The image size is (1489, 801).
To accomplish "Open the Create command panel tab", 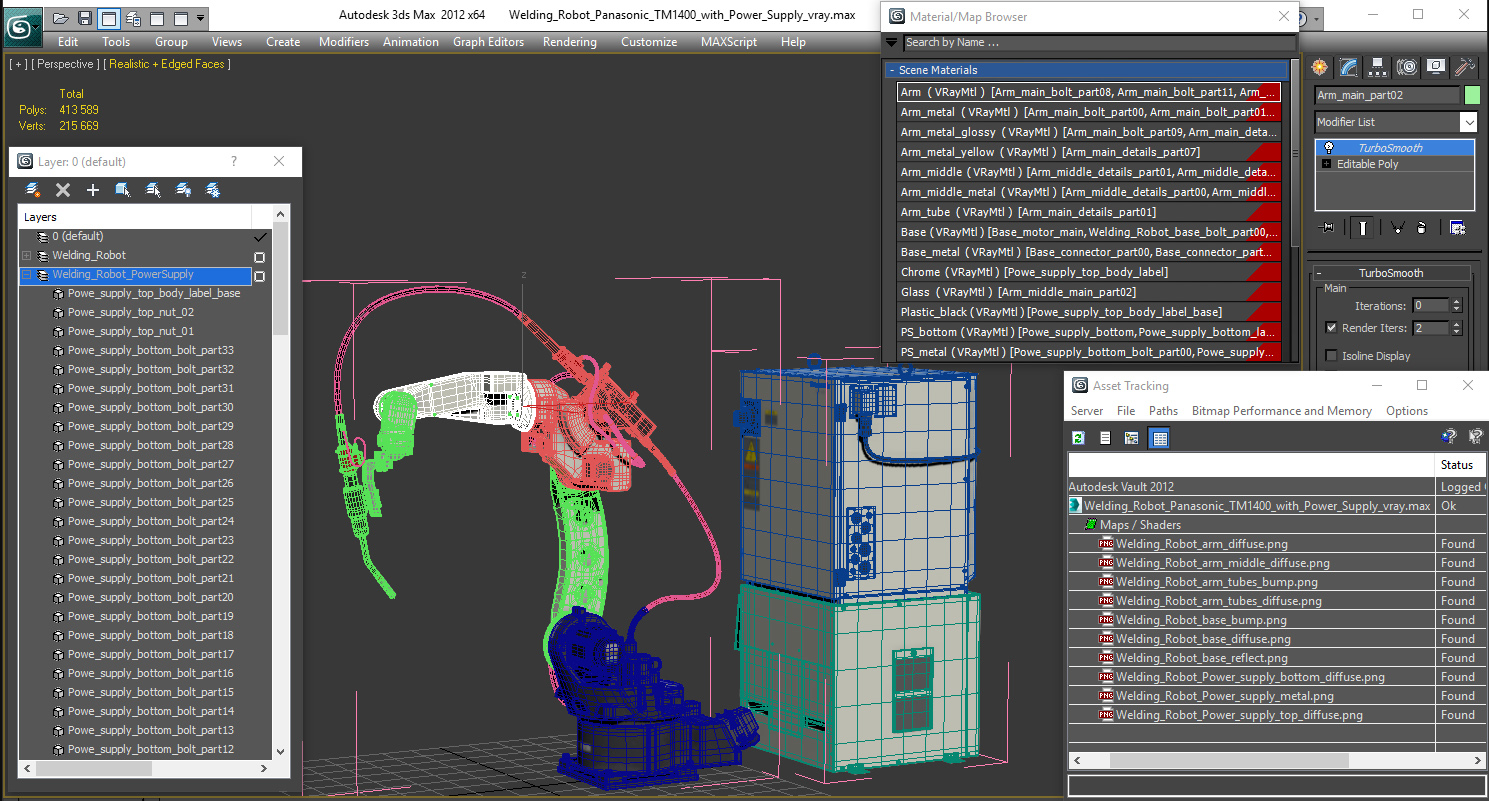I will (x=1320, y=67).
